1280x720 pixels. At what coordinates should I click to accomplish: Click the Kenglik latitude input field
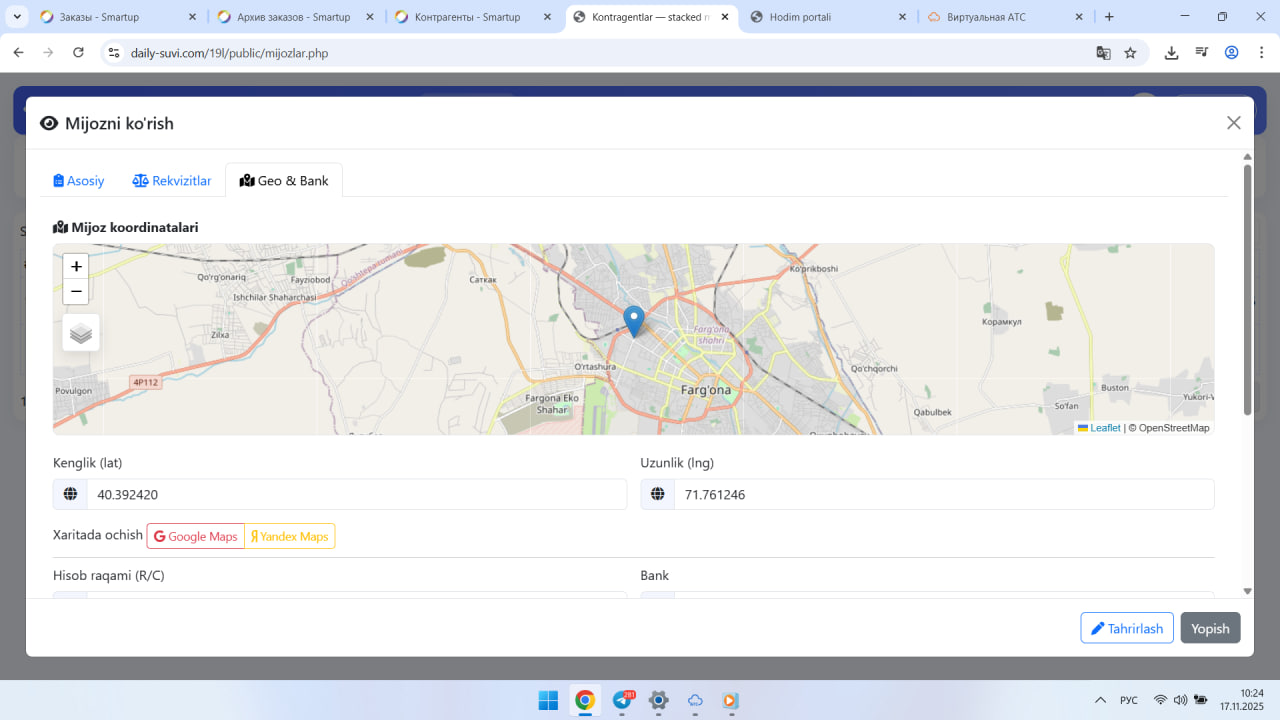pyautogui.click(x=355, y=494)
